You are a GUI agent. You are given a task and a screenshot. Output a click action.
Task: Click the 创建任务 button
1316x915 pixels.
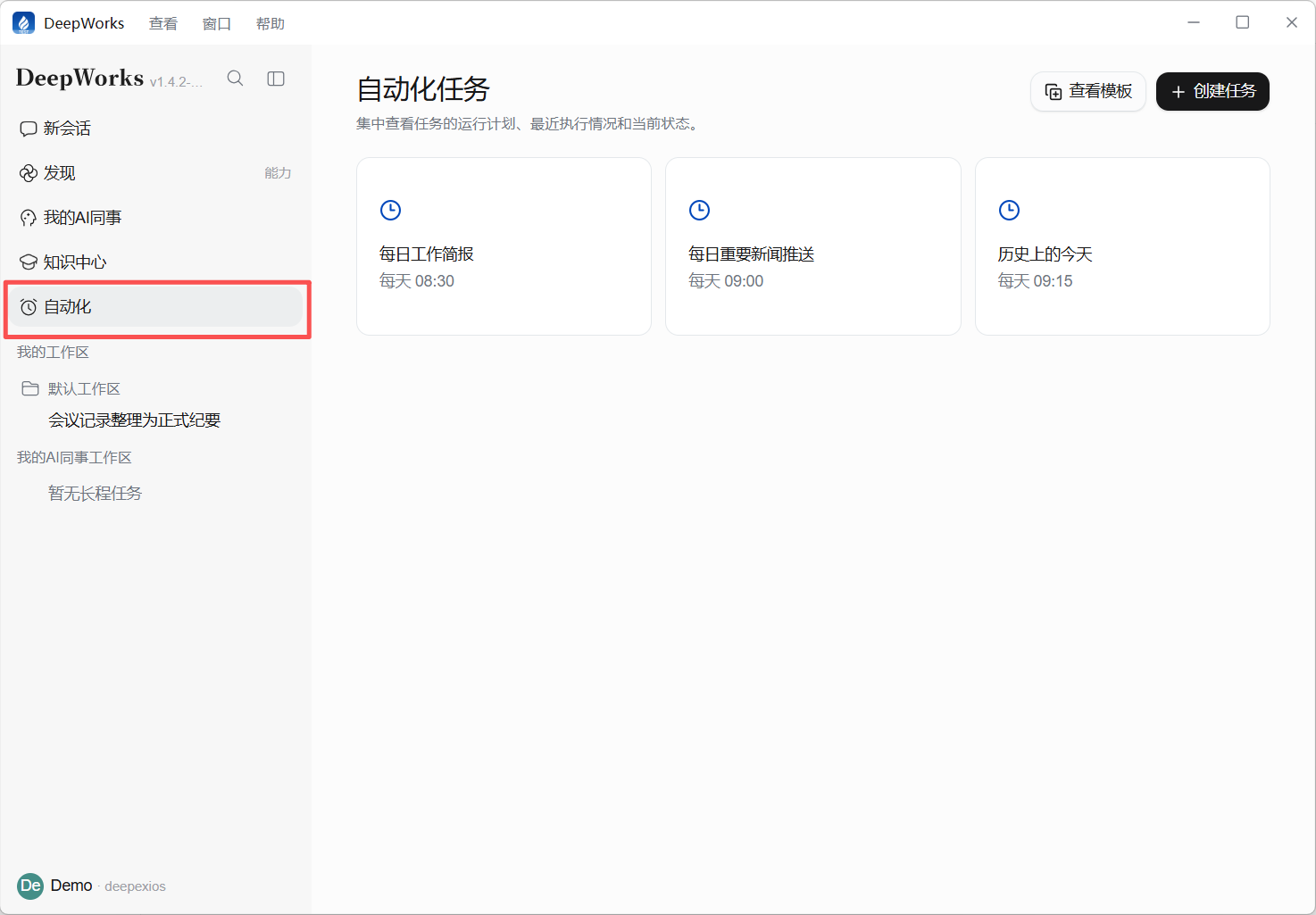click(x=1212, y=91)
